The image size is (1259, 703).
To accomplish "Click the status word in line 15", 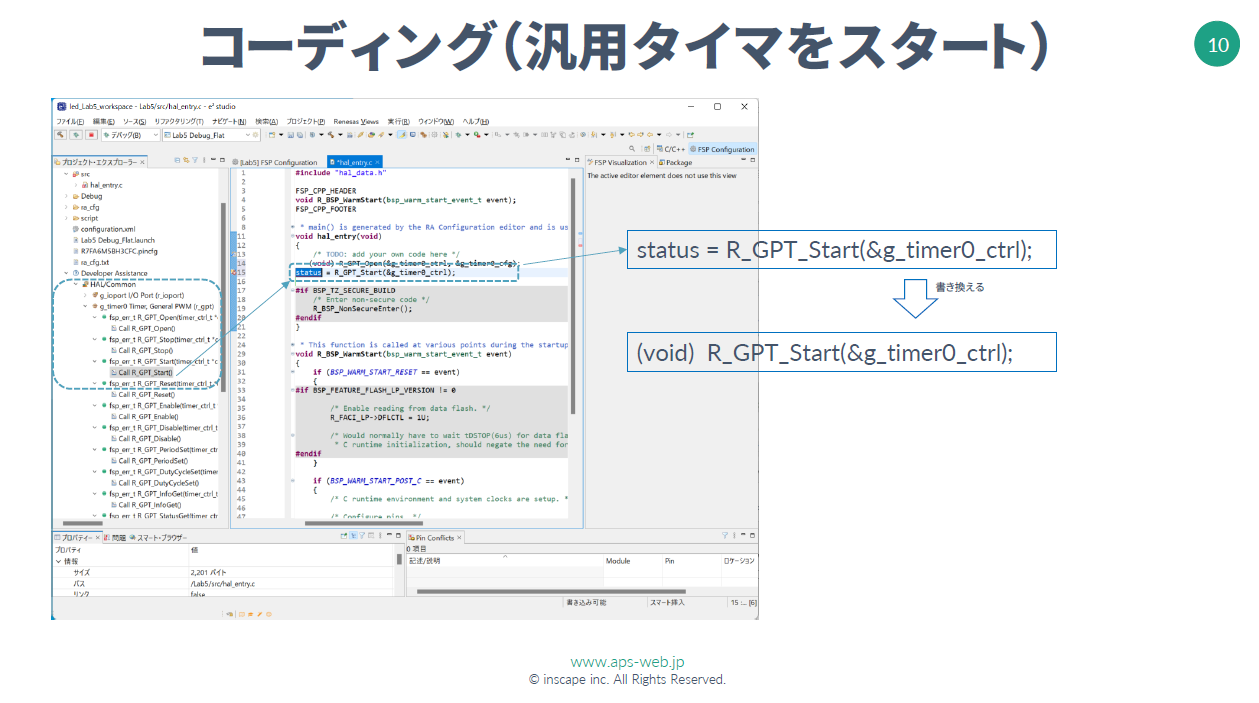I will pos(308,272).
